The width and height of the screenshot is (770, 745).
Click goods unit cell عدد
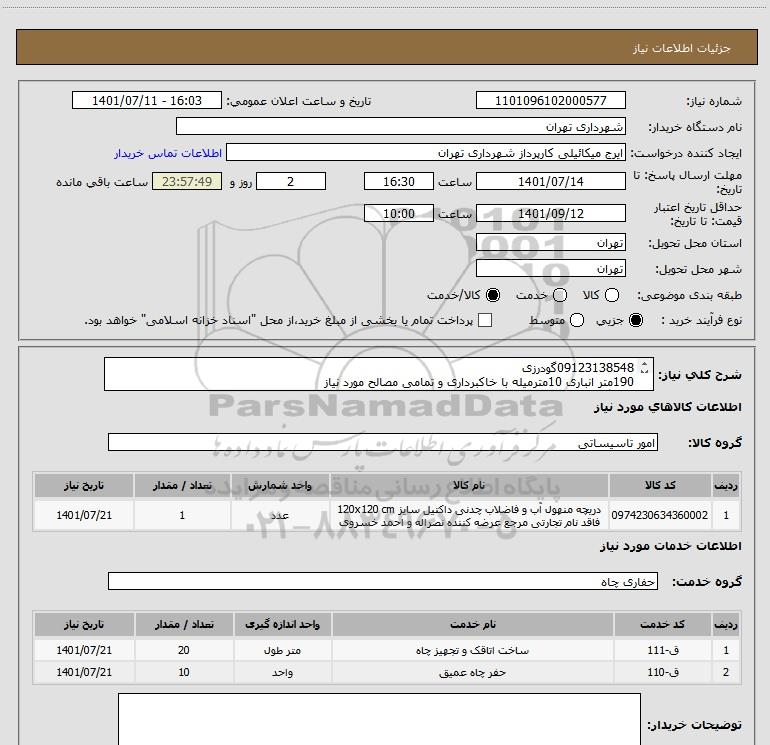pyautogui.click(x=280, y=515)
